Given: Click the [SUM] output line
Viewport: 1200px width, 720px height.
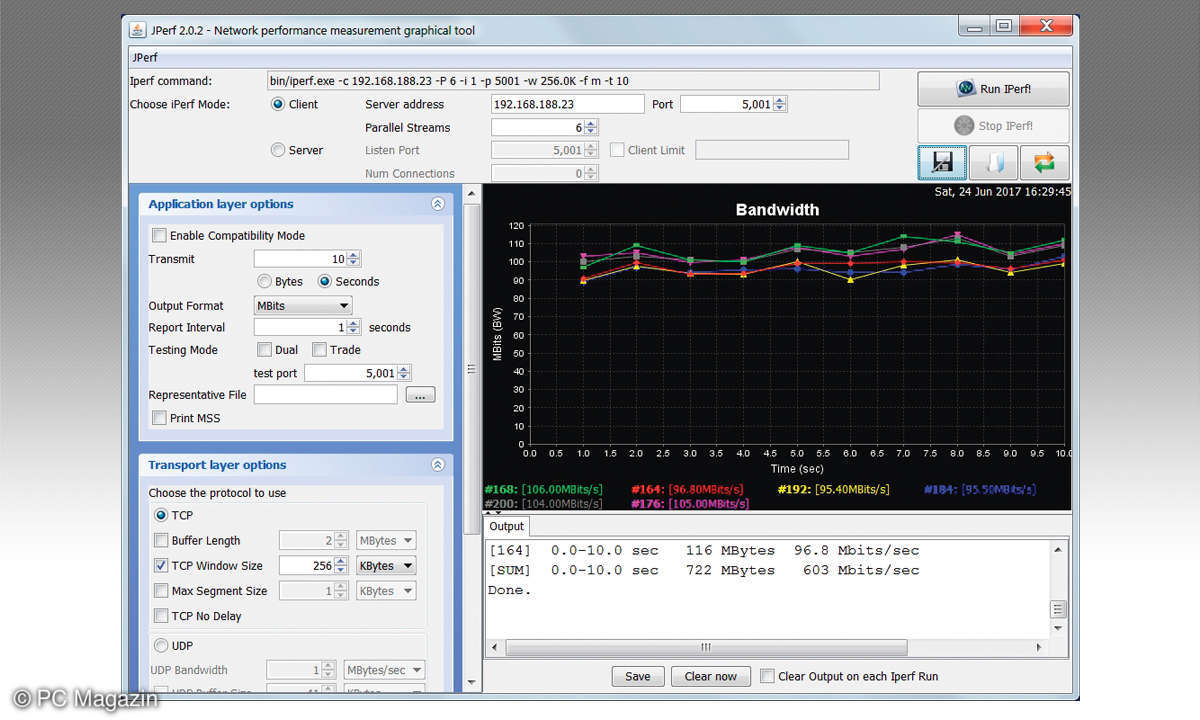Looking at the screenshot, I should 703,570.
